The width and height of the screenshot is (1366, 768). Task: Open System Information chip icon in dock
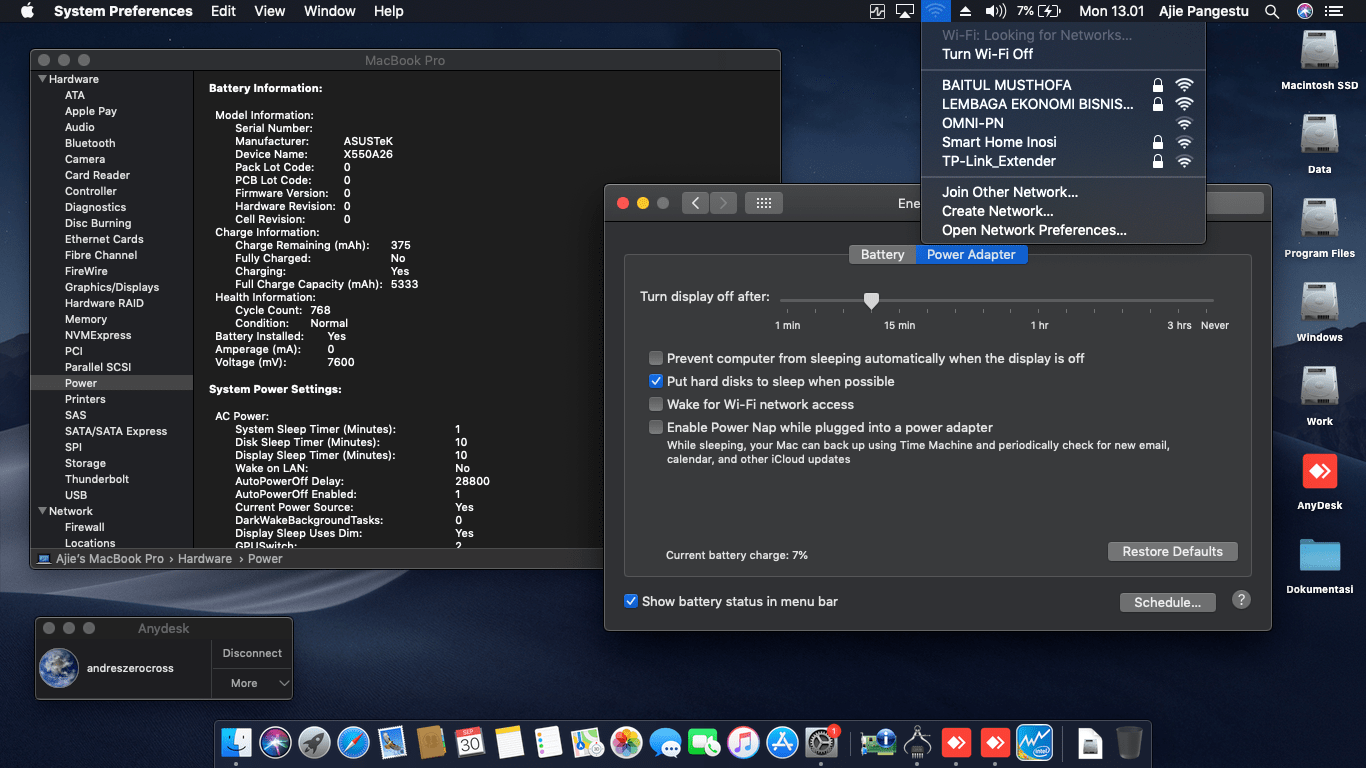pyautogui.click(x=877, y=742)
